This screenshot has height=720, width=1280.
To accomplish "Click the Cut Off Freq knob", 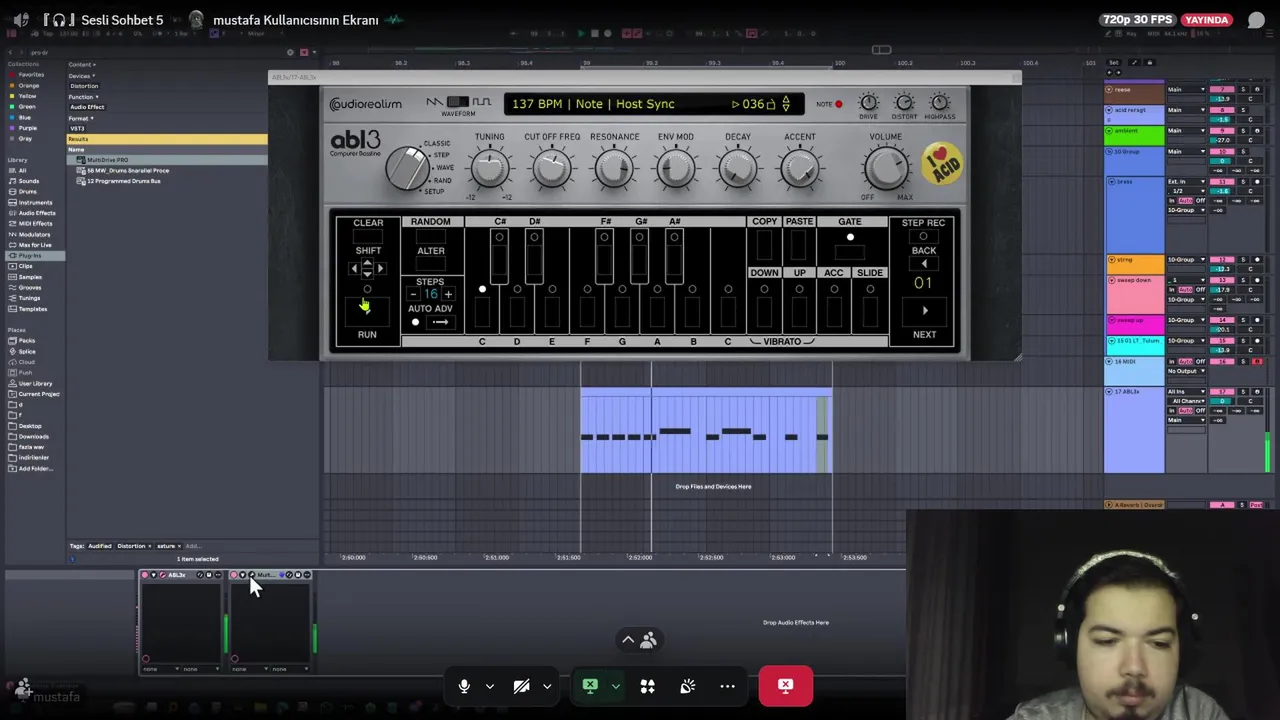I will point(552,169).
